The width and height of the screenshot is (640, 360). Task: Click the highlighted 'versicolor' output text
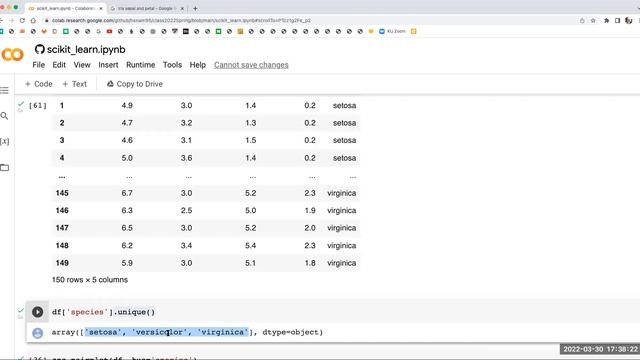161,332
